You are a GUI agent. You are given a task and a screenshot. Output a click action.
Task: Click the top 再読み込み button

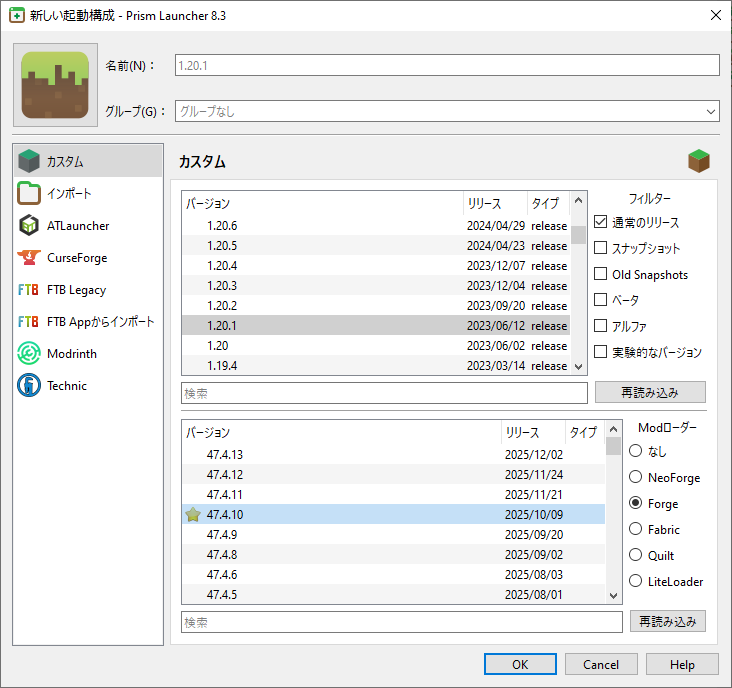pos(650,391)
